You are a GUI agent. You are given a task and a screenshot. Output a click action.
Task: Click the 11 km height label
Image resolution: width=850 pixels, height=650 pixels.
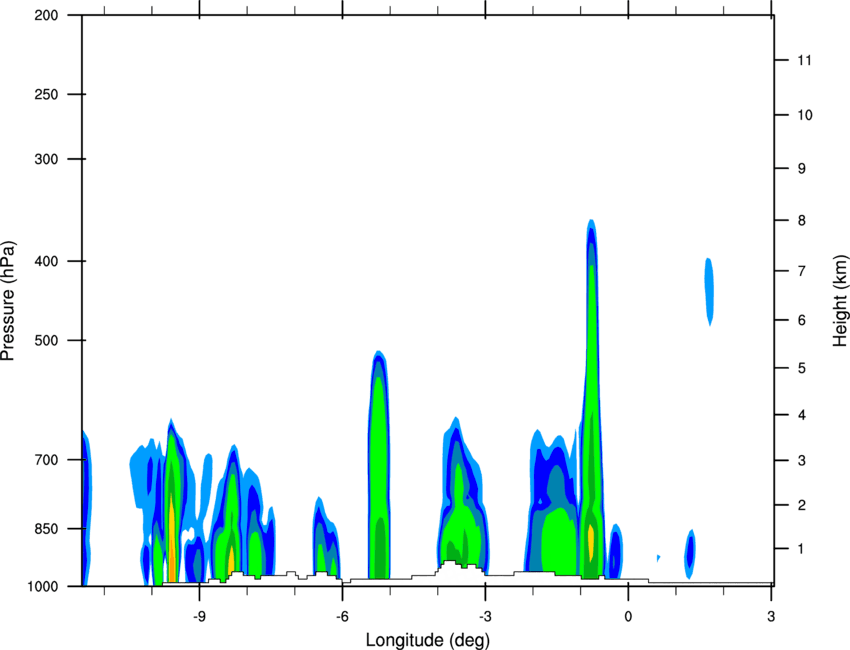[804, 60]
